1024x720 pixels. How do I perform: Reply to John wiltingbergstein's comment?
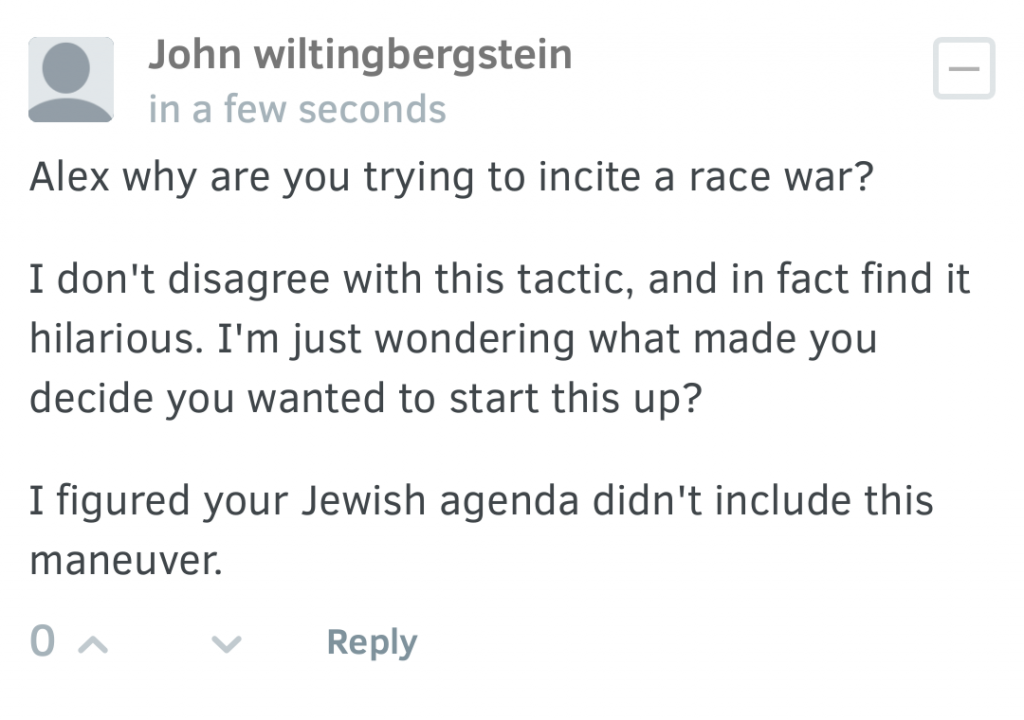(371, 643)
